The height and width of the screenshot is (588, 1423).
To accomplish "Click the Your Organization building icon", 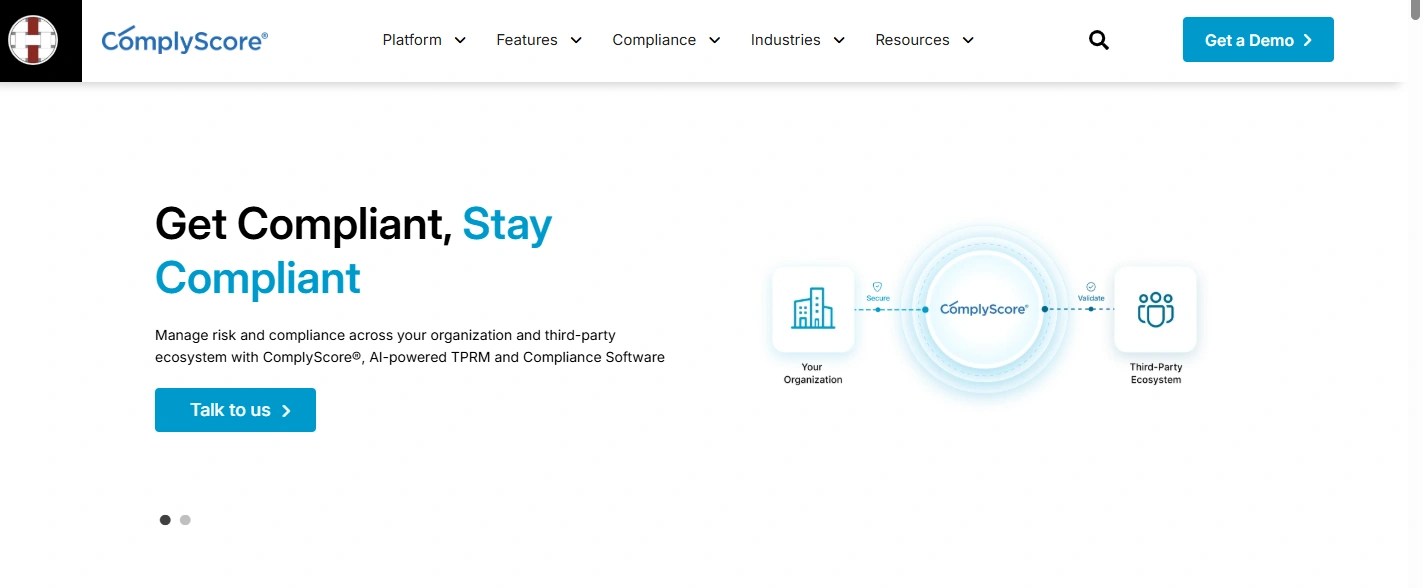I will pos(813,309).
